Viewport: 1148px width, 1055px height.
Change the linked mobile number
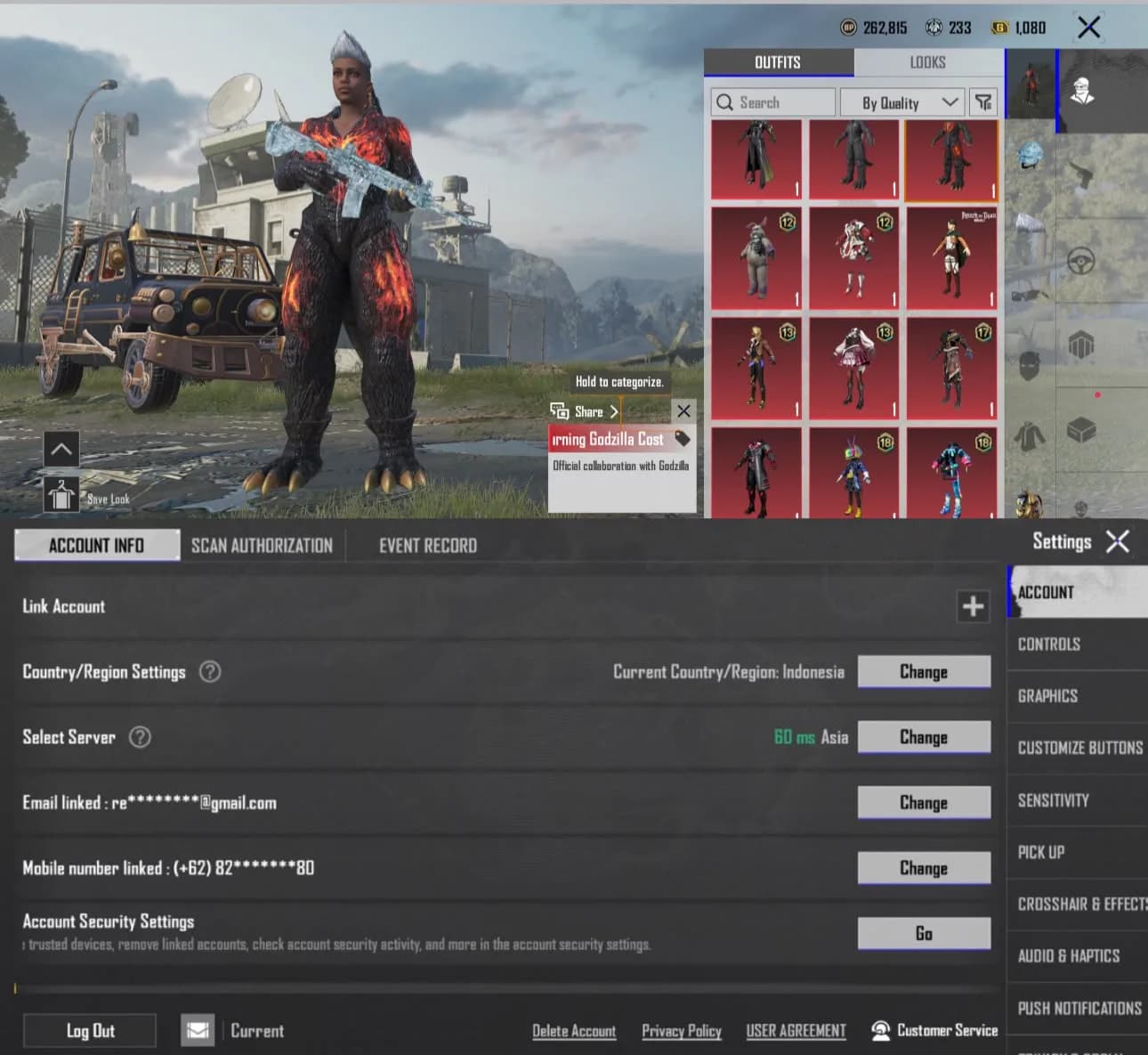(924, 868)
